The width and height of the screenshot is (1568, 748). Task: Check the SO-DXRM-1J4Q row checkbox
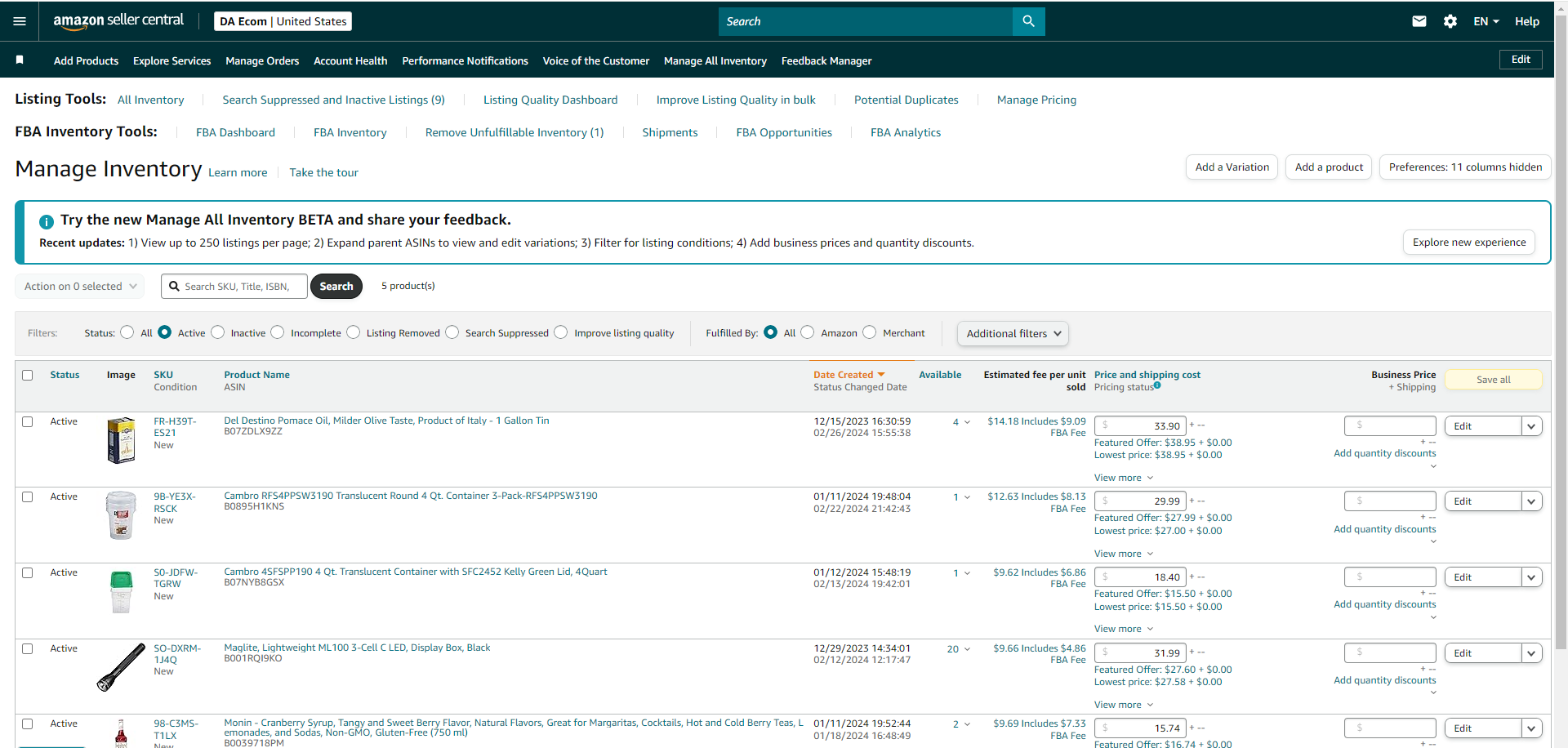tap(28, 648)
